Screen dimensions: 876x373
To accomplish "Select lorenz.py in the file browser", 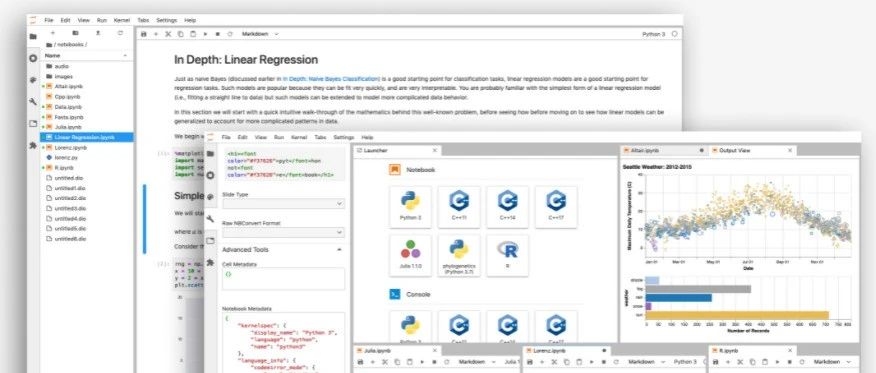I will 87,157.
